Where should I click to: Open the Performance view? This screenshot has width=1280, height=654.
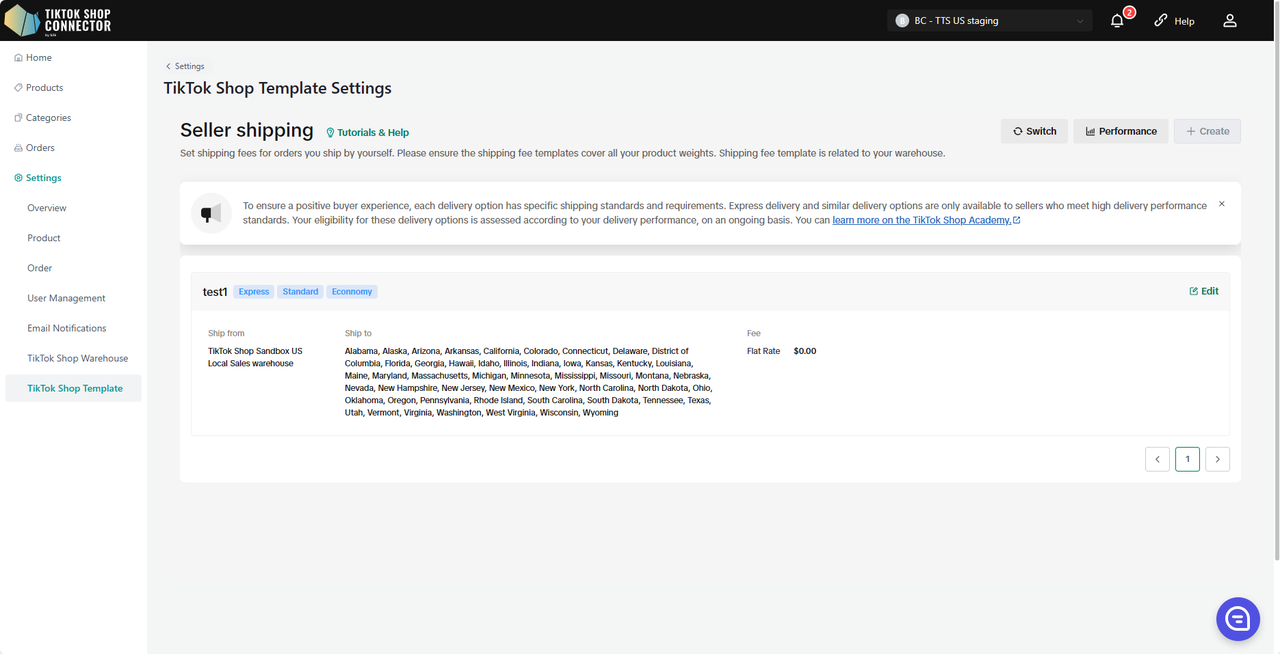[1120, 131]
